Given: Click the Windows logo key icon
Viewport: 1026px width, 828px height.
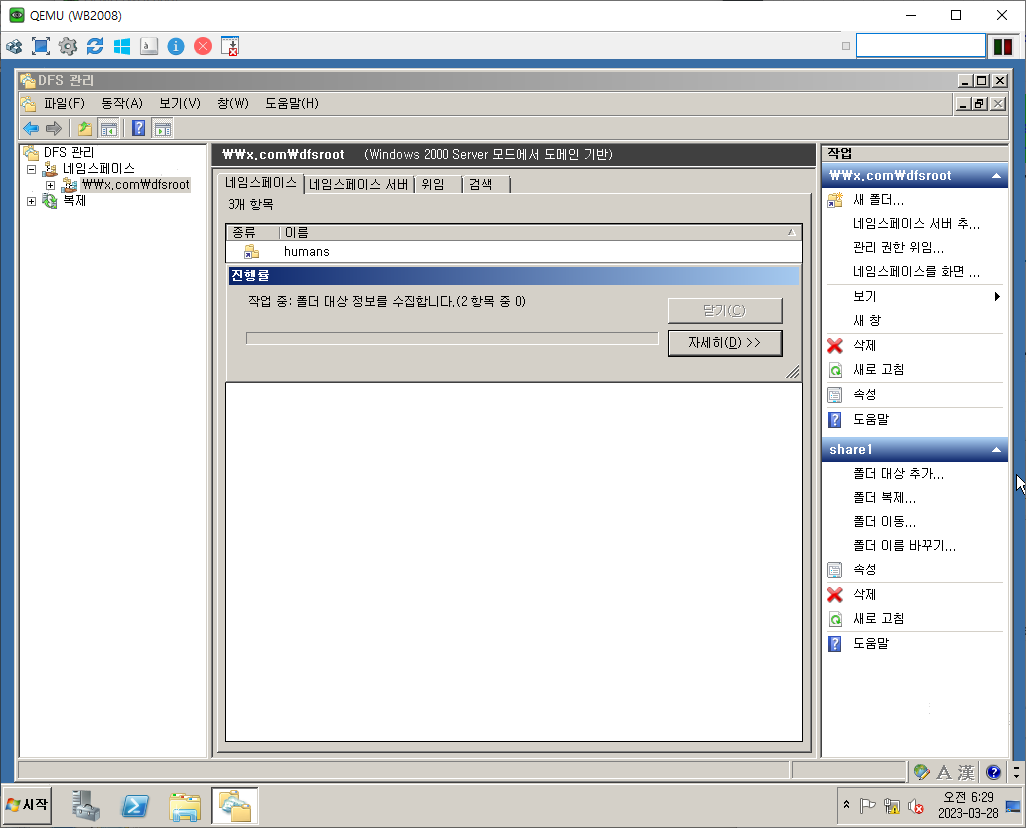Looking at the screenshot, I should (x=122, y=46).
